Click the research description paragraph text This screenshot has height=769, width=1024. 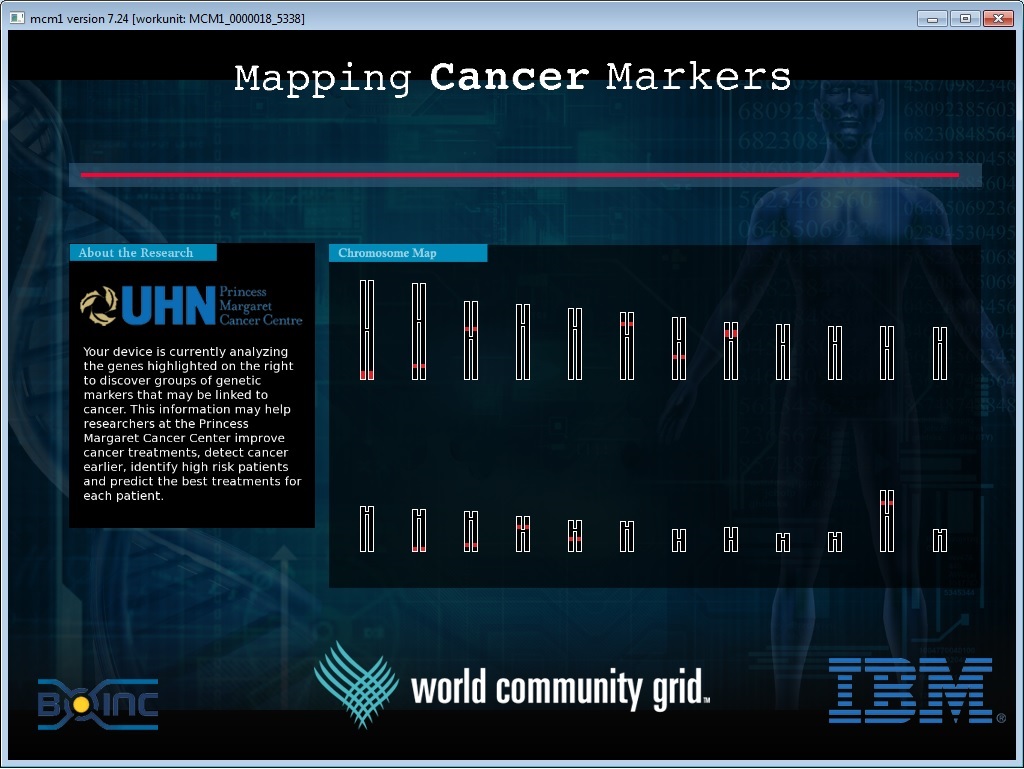tap(192, 424)
